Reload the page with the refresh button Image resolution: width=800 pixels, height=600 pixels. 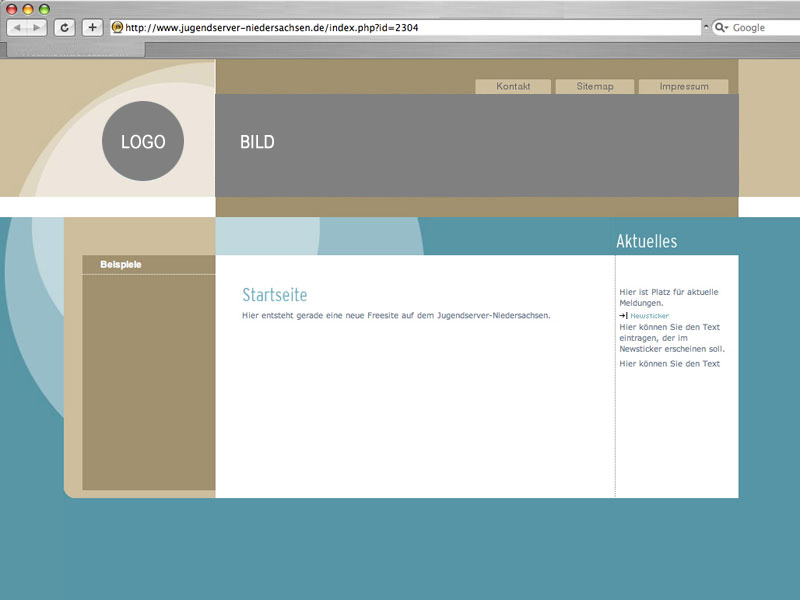tap(66, 28)
